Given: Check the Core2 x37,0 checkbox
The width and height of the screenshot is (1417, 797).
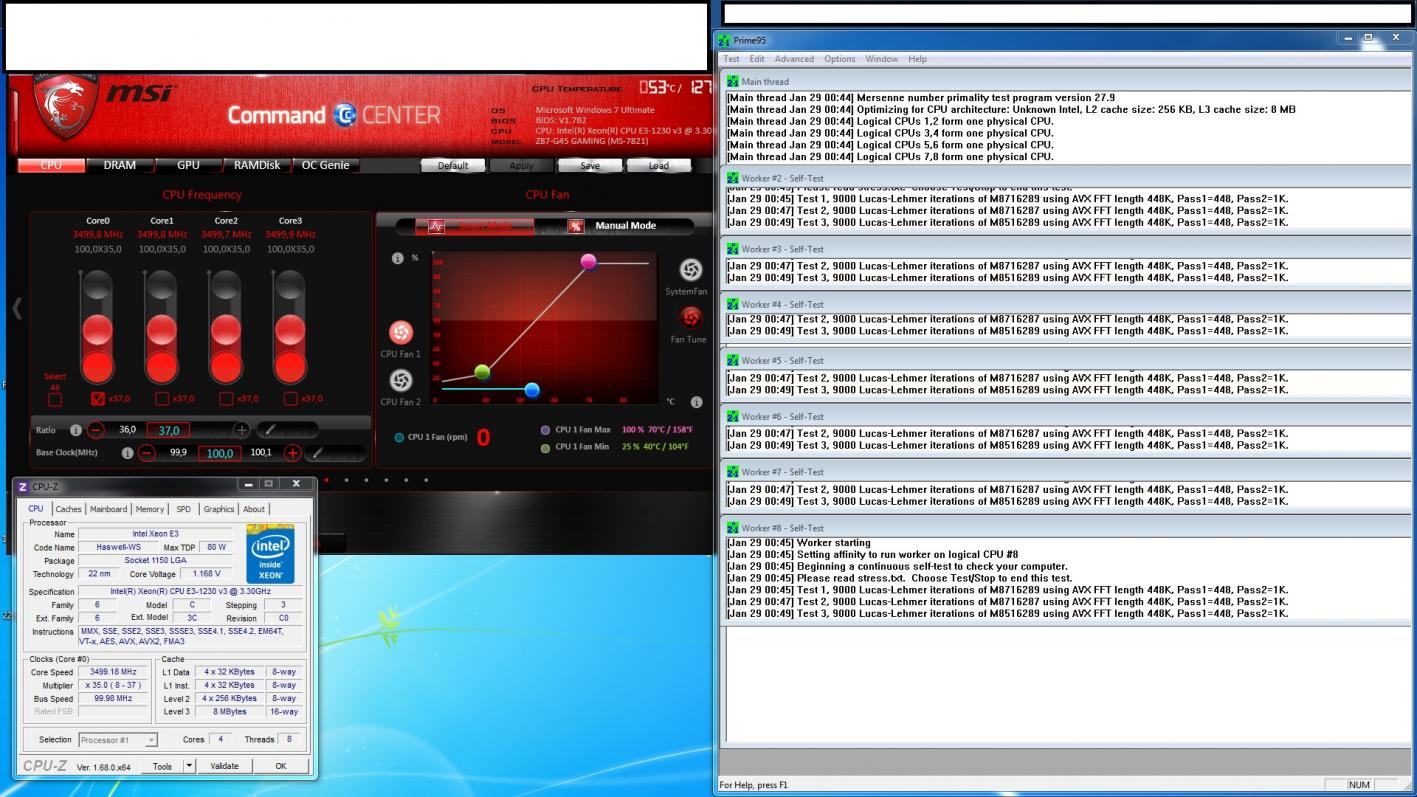Looking at the screenshot, I should click(x=226, y=398).
